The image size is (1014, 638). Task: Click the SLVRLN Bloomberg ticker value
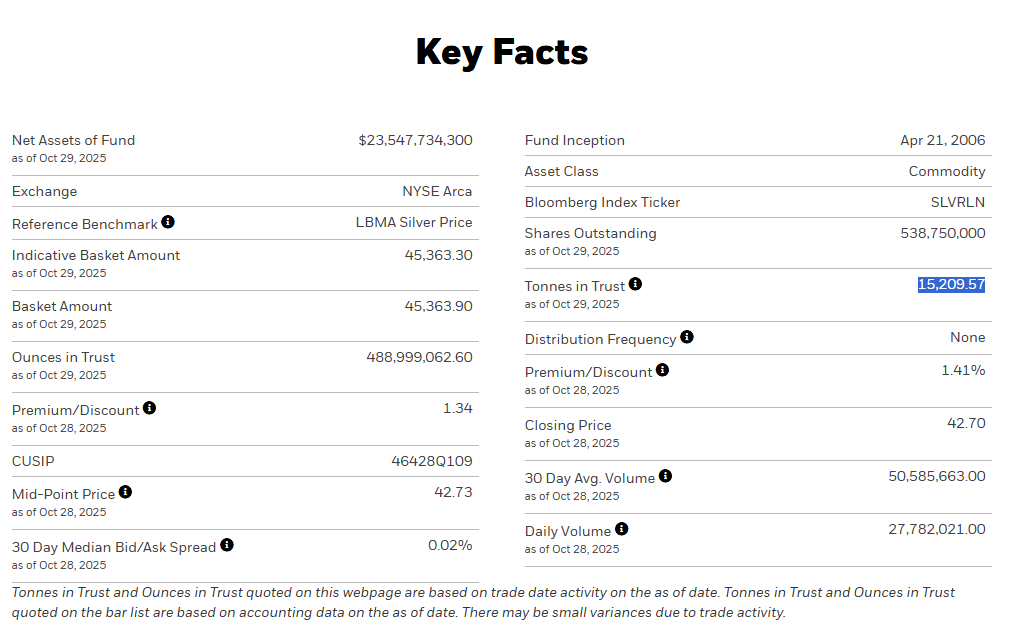pos(957,203)
